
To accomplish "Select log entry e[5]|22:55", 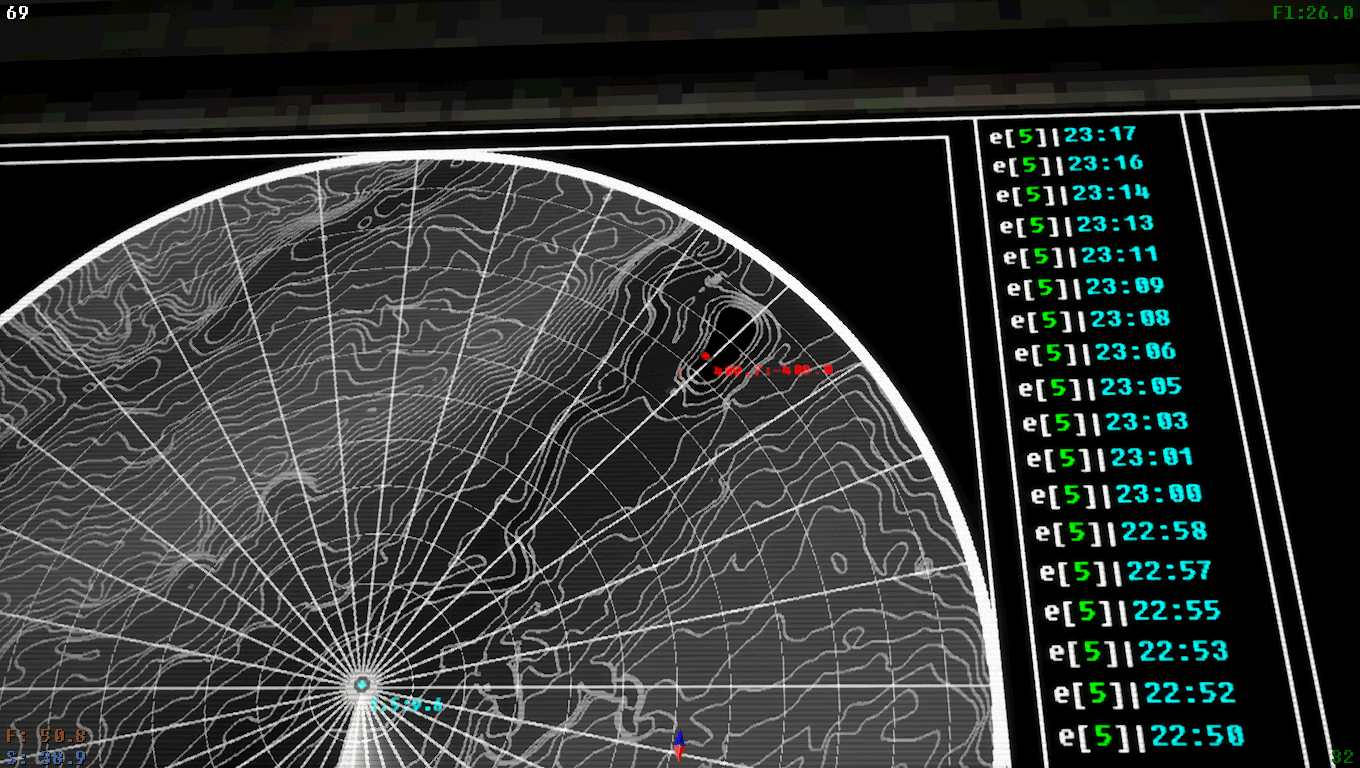I will tap(1132, 611).
